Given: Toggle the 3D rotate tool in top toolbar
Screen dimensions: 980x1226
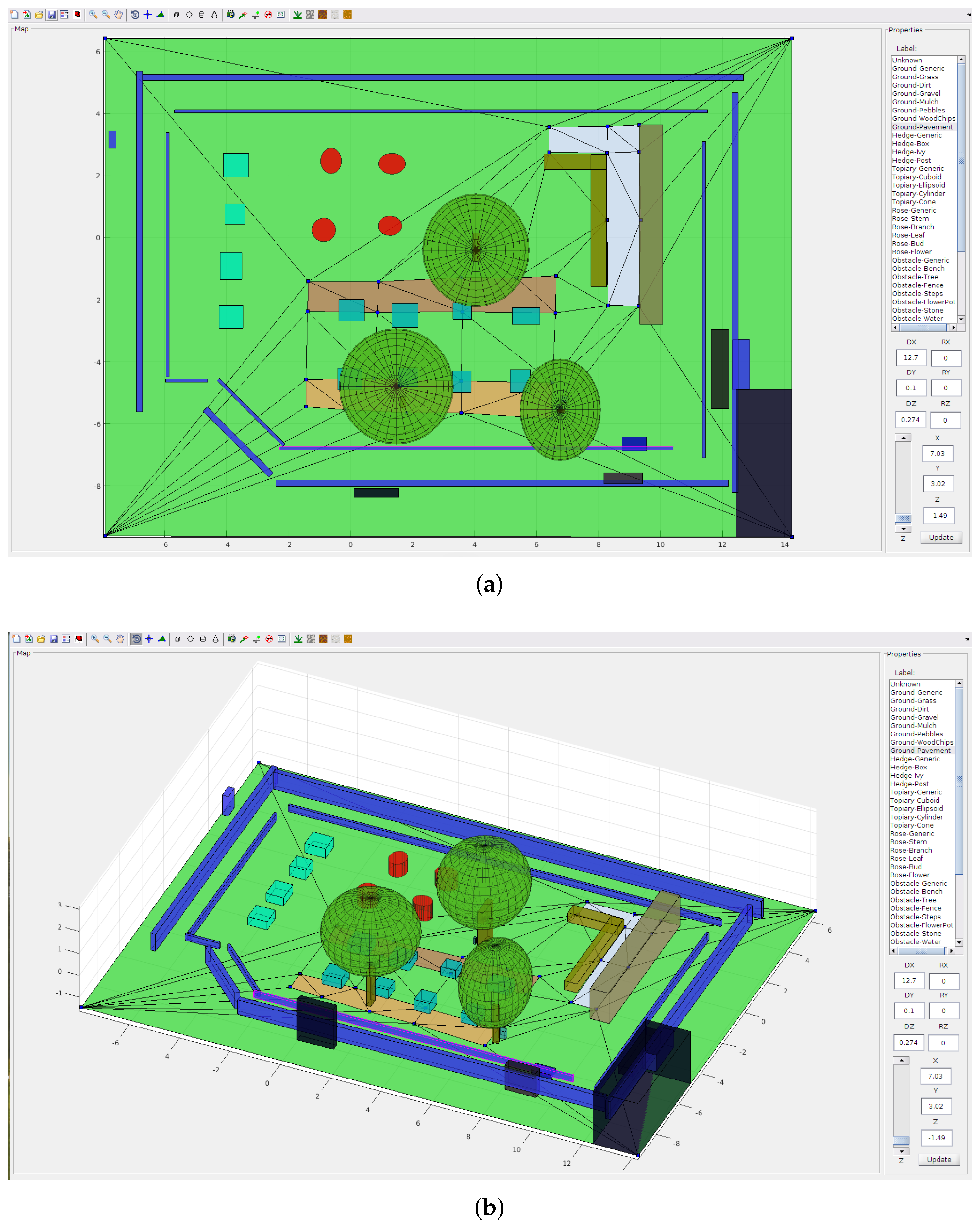Looking at the screenshot, I should click(135, 15).
